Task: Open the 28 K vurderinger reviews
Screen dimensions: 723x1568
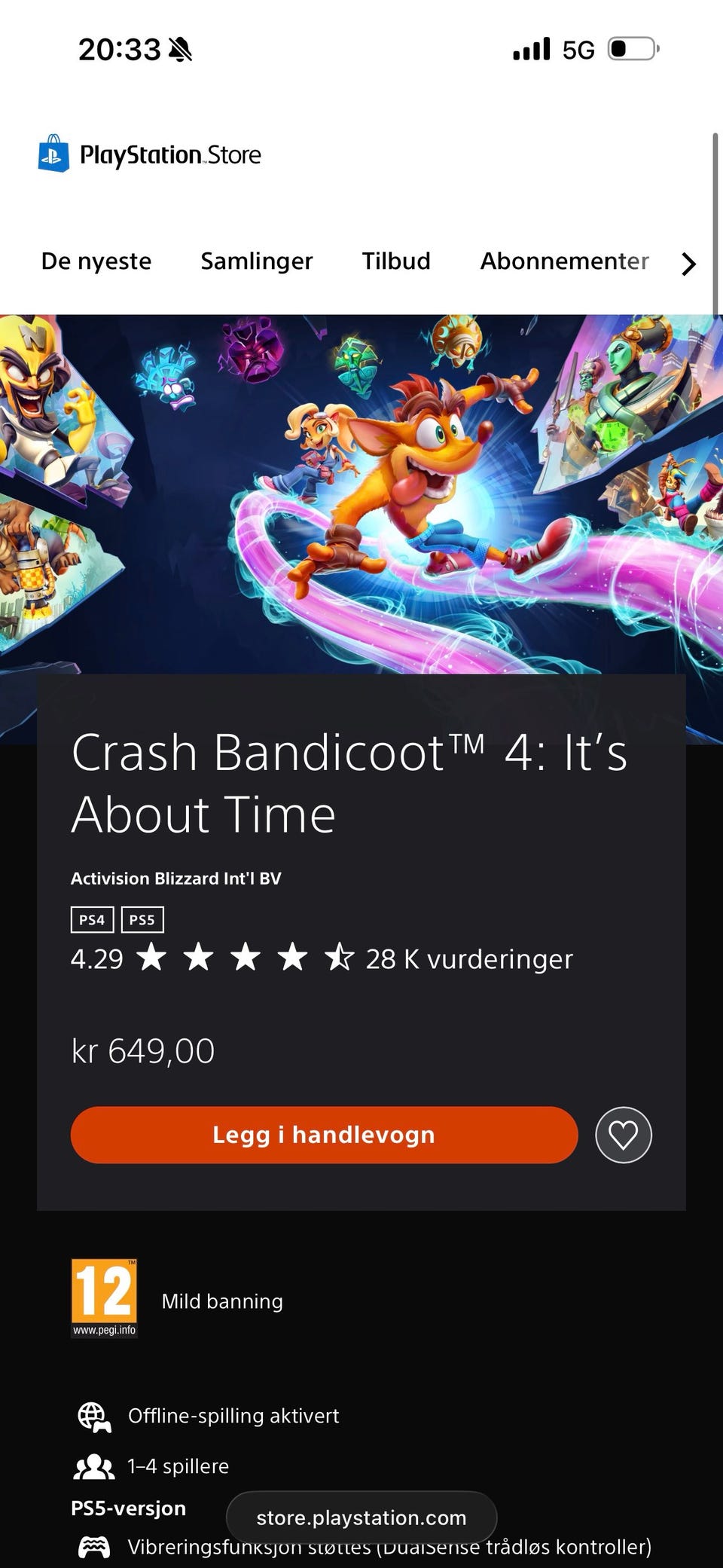Action: [469, 958]
